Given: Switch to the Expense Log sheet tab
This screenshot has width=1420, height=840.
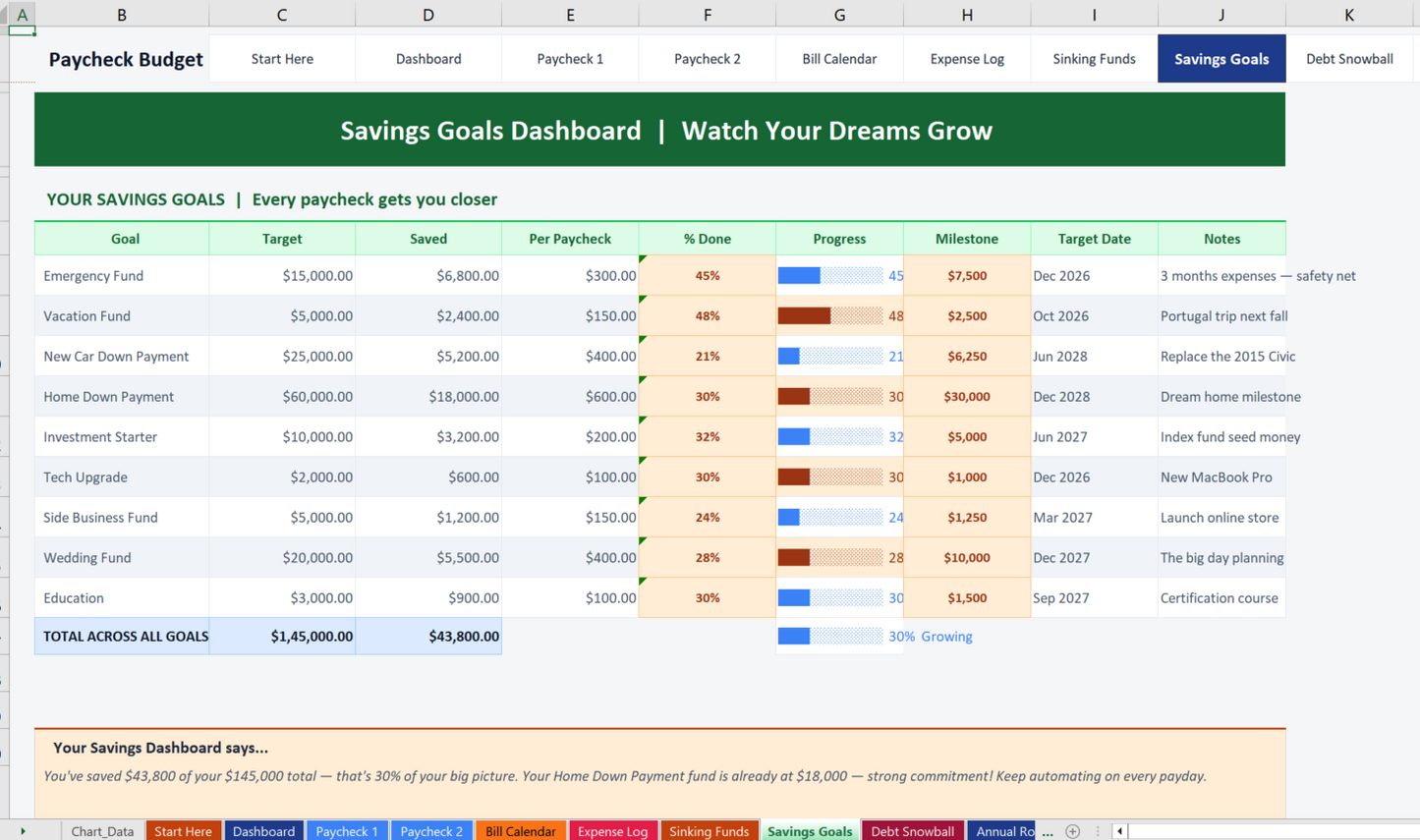Looking at the screenshot, I should point(612,831).
